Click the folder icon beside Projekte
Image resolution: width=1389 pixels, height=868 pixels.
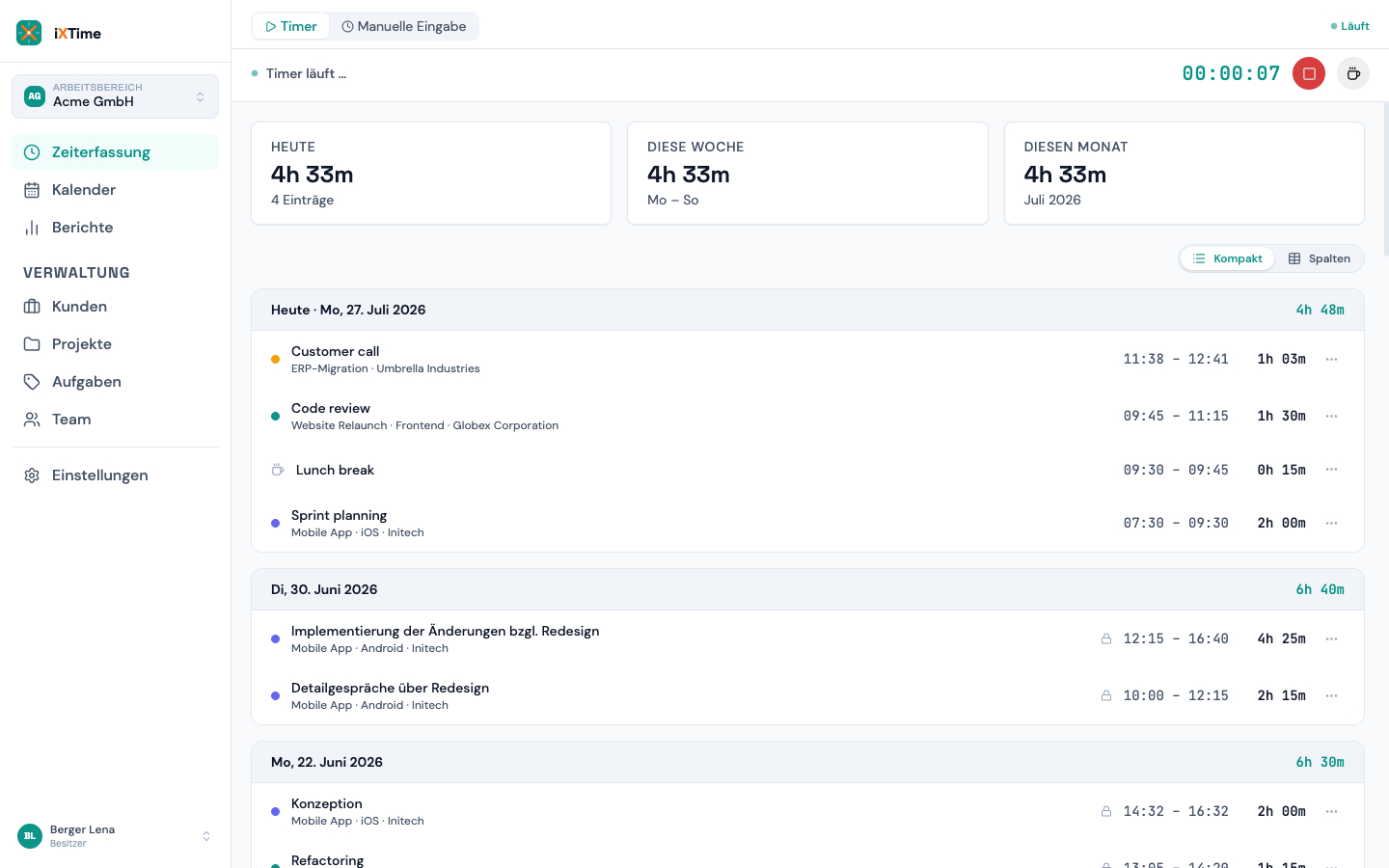pos(32,344)
